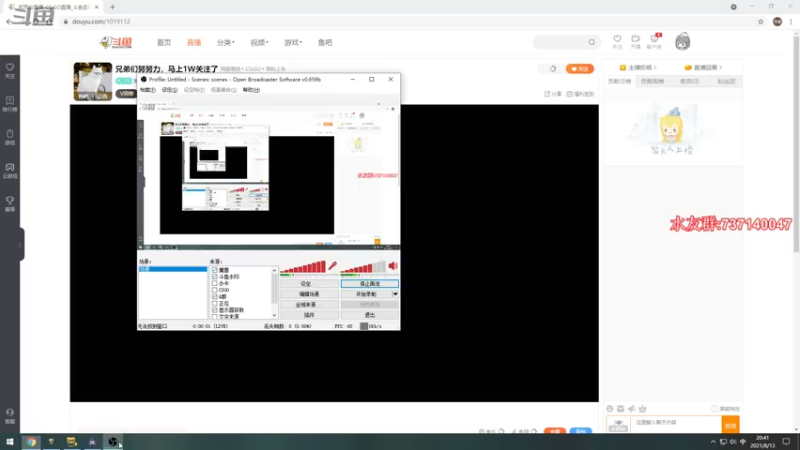
Task: Toggle the 显示器获取 source checkbox
Action: coord(215,310)
